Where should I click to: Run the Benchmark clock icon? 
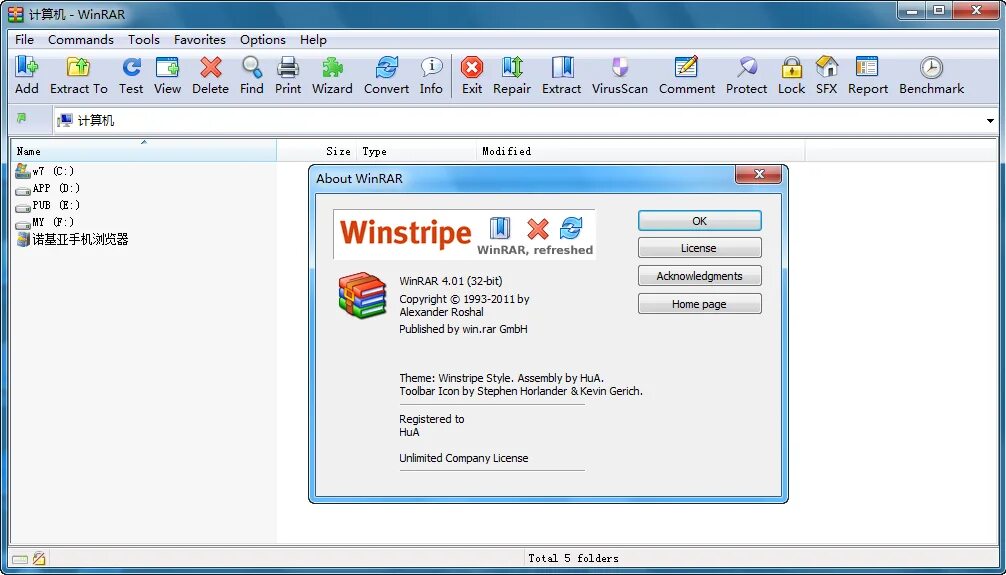click(931, 67)
